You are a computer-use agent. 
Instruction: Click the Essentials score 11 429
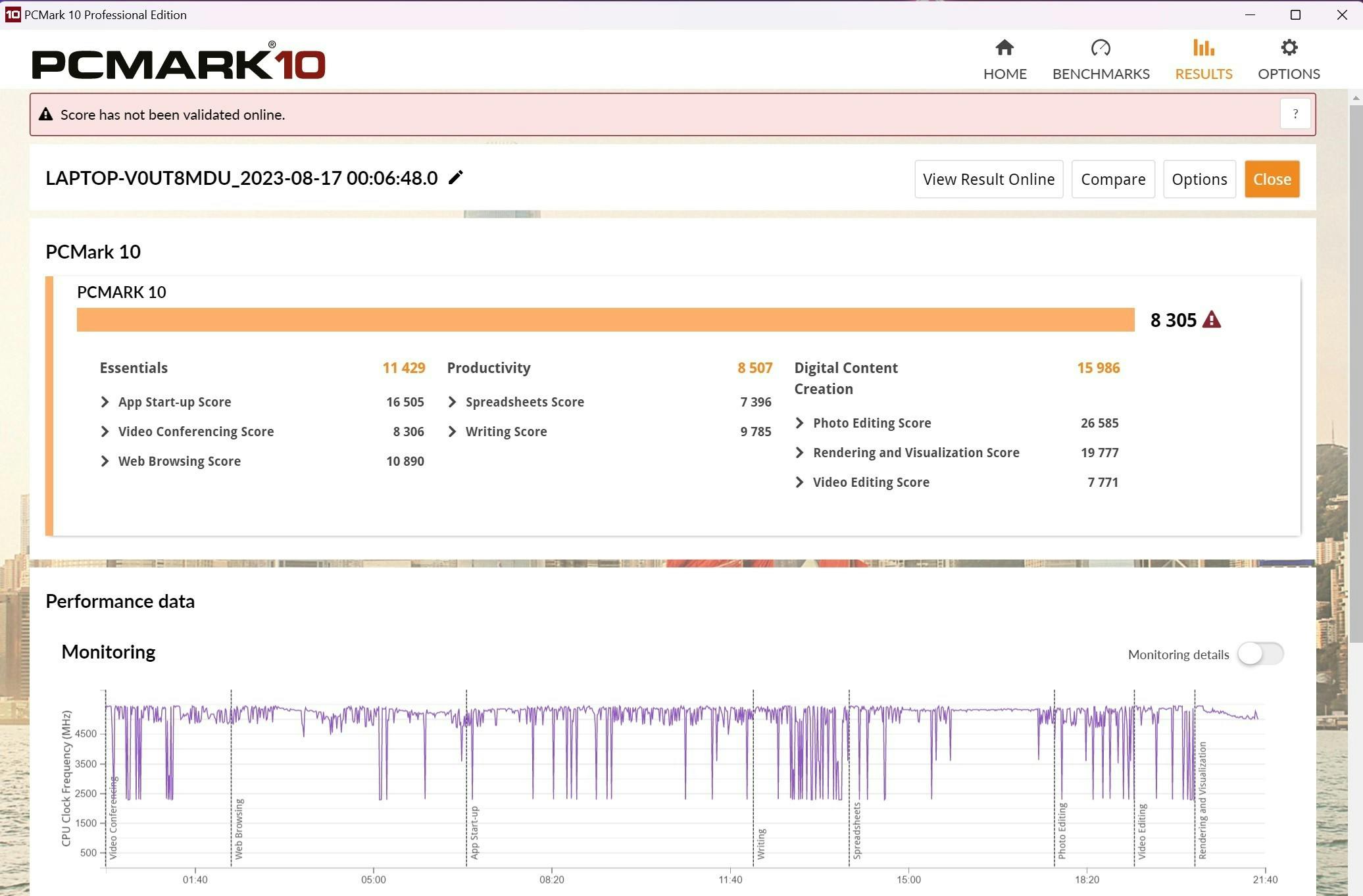(404, 368)
